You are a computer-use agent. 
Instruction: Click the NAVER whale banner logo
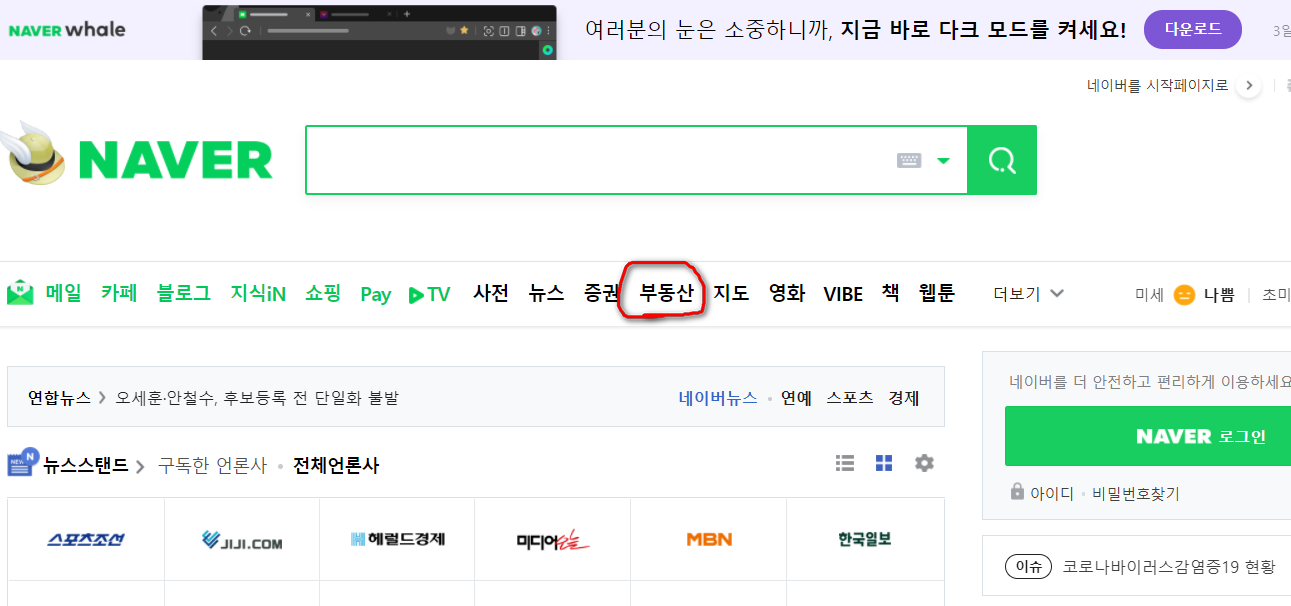(x=67, y=29)
